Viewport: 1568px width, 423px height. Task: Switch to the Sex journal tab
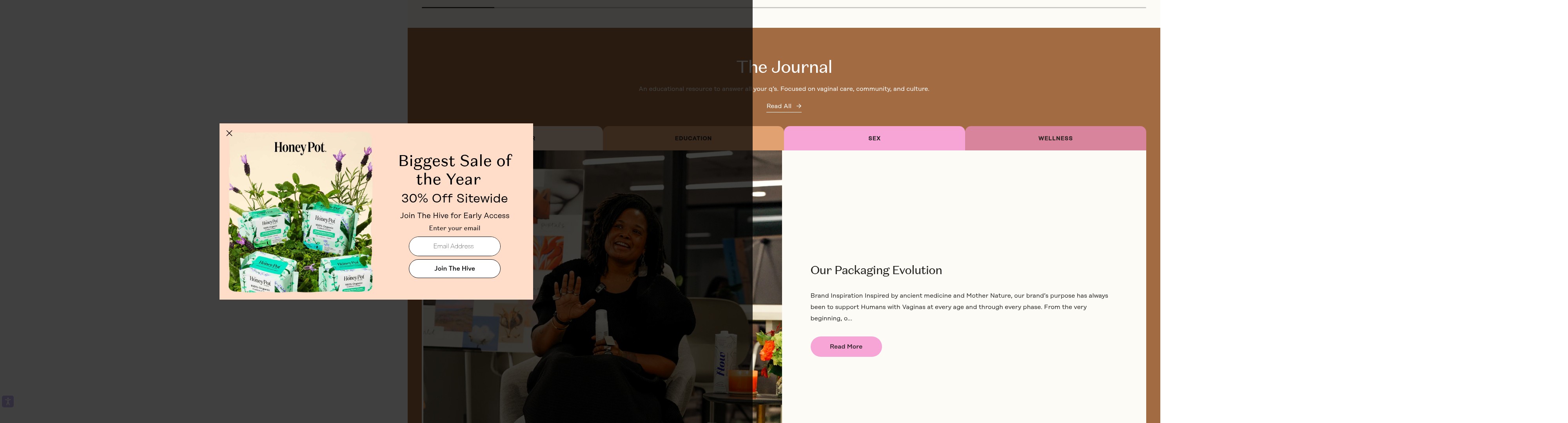(874, 139)
